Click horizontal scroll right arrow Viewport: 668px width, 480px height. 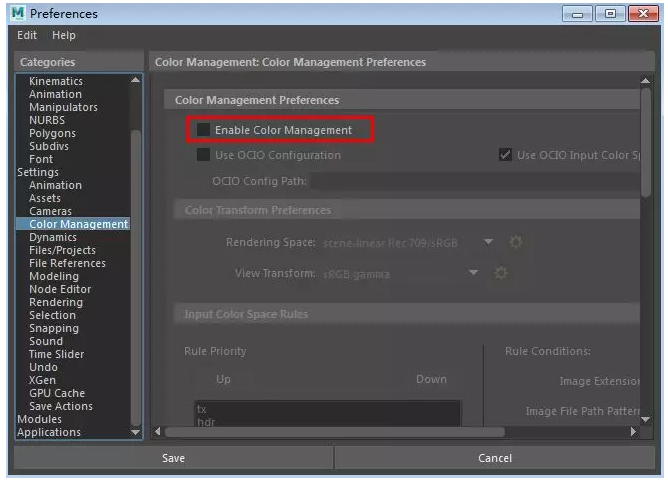coord(633,431)
